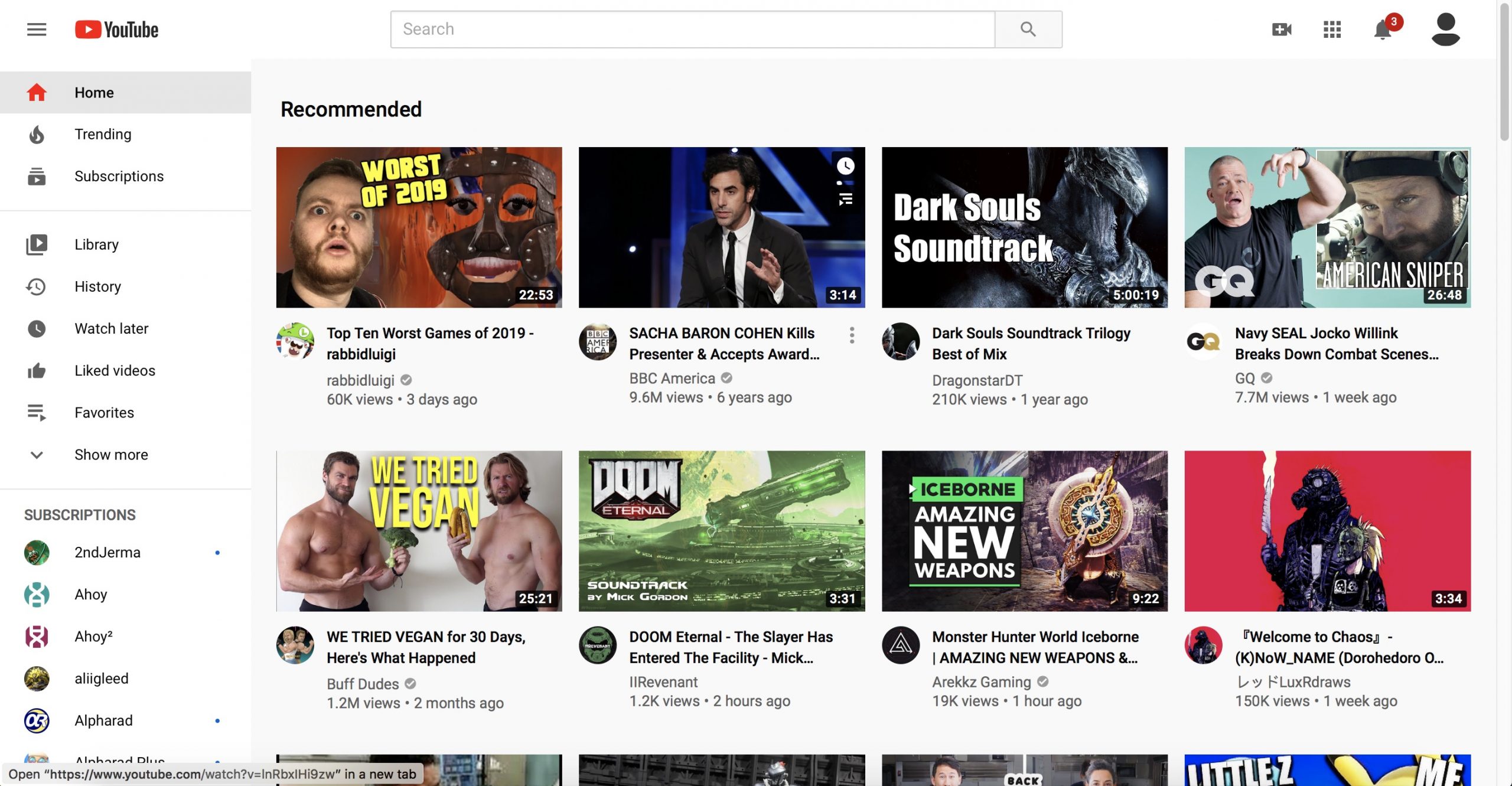
Task: Go to Trending in sidebar
Action: click(x=125, y=135)
